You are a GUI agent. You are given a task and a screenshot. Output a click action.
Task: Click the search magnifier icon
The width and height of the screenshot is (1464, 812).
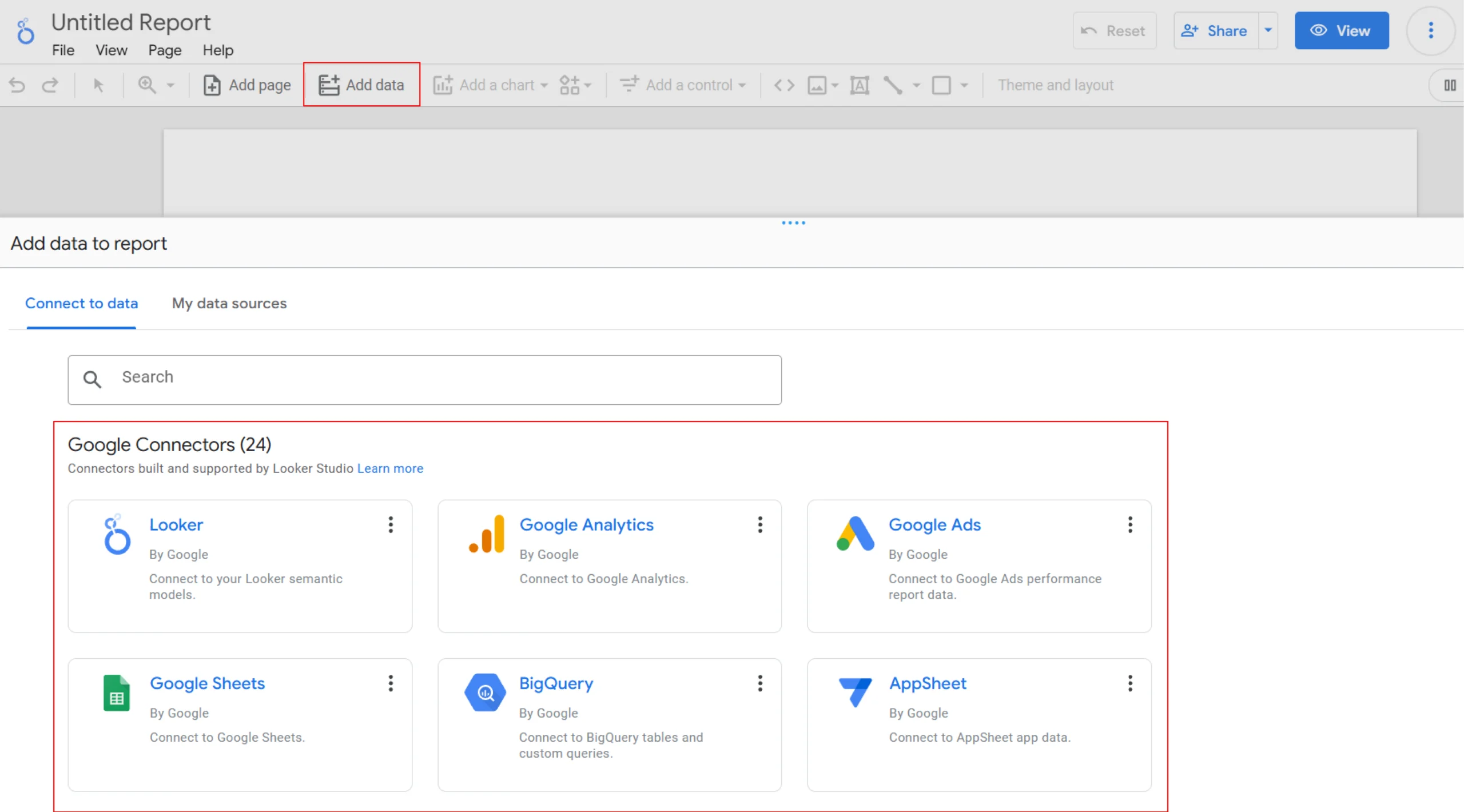point(92,379)
